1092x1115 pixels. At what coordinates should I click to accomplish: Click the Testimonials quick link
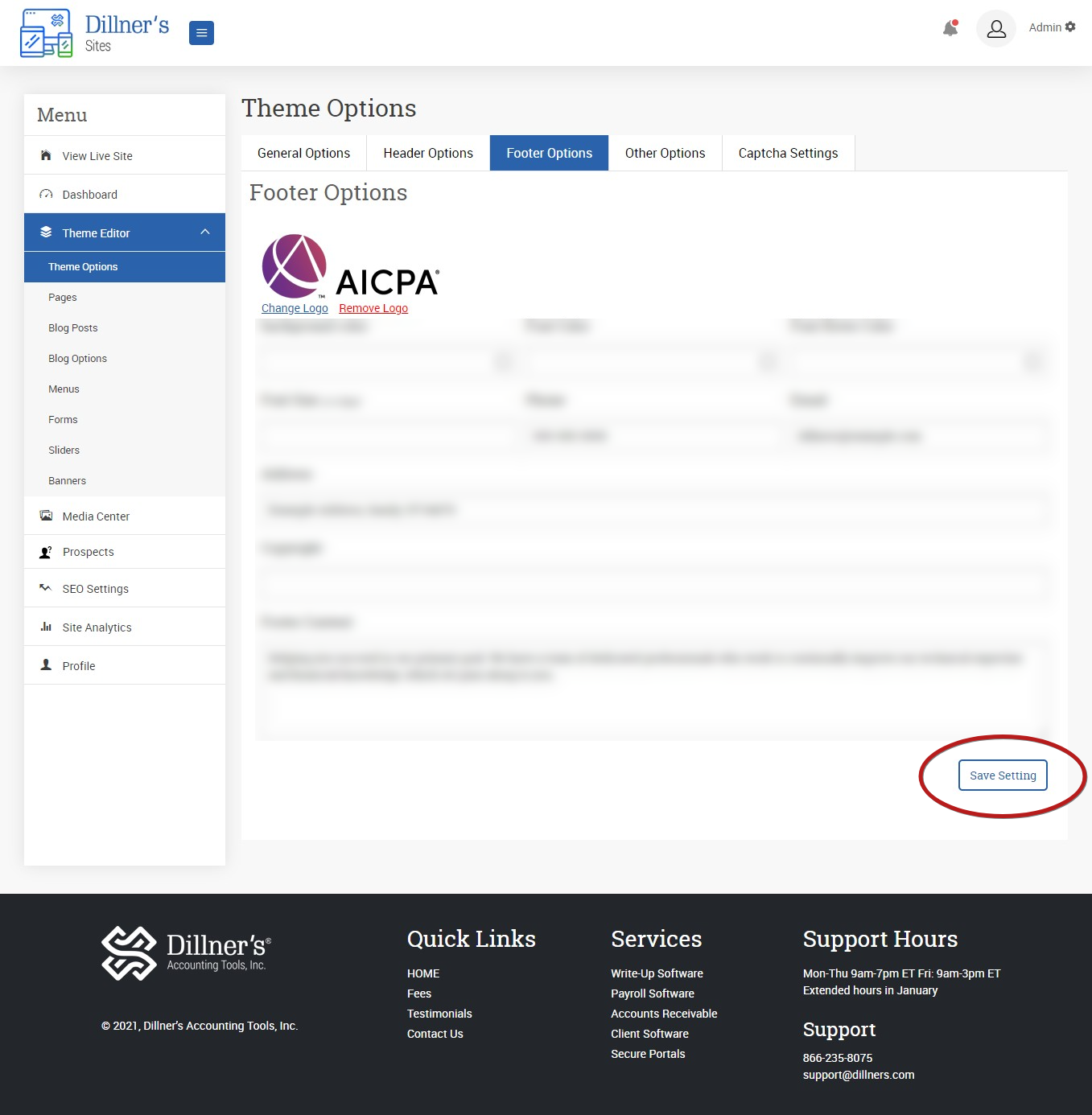[439, 1014]
